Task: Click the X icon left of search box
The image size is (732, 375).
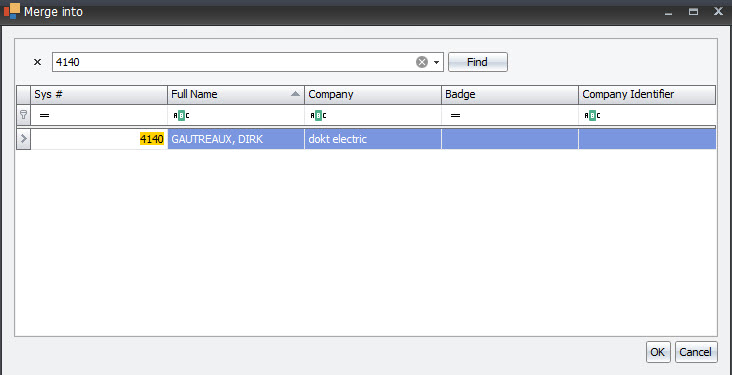Action: (x=38, y=62)
